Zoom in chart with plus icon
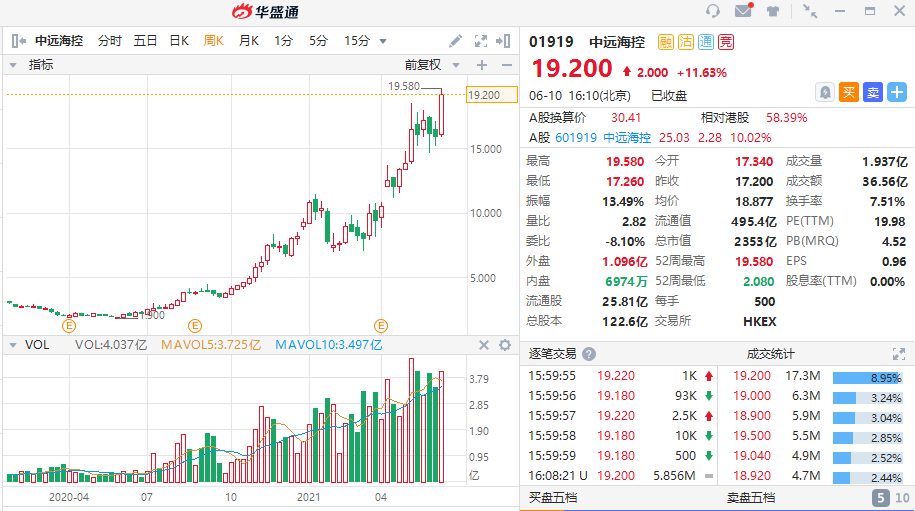 [481, 65]
